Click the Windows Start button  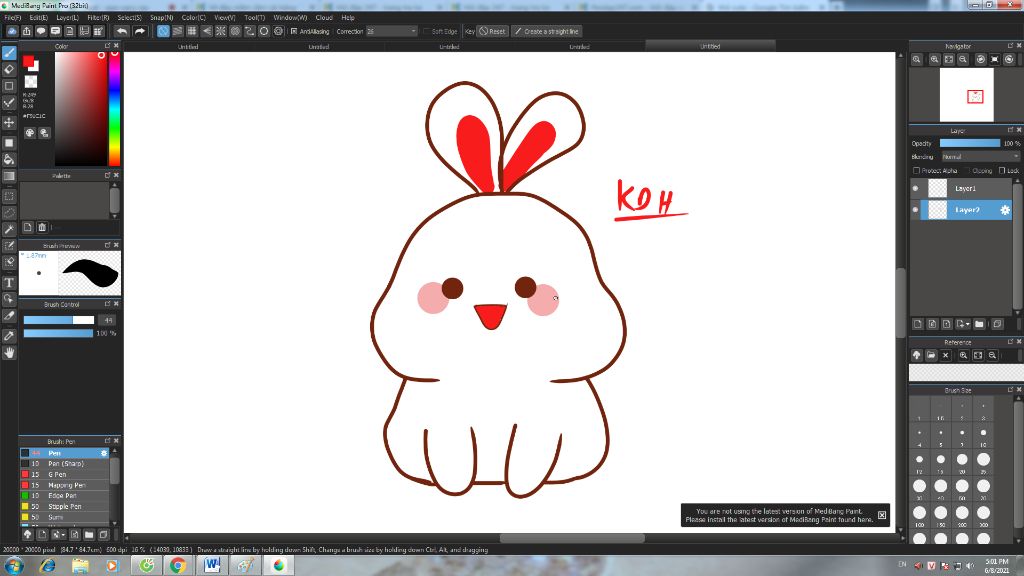(x=14, y=566)
